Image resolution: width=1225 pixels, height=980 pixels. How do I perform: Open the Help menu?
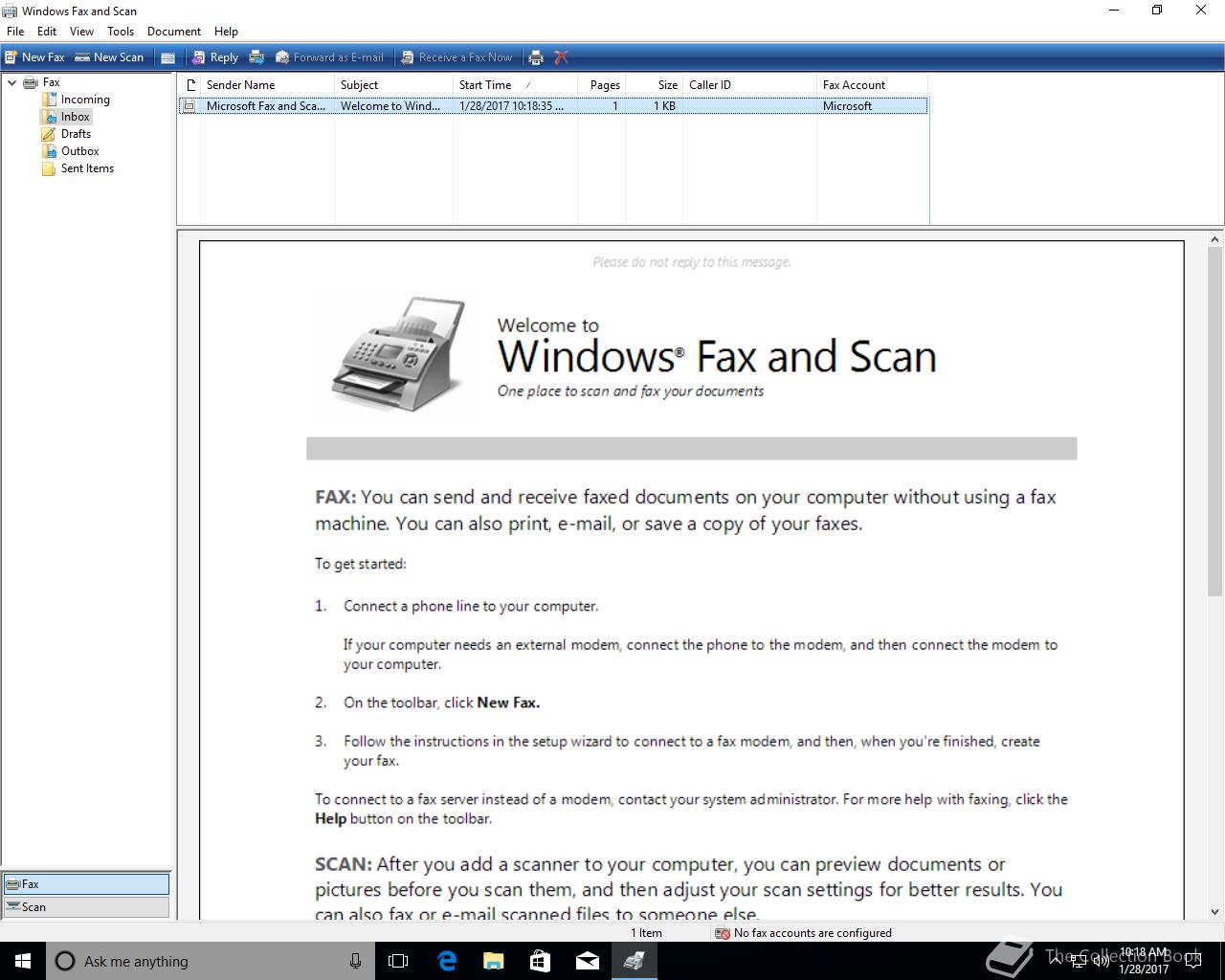[x=226, y=32]
